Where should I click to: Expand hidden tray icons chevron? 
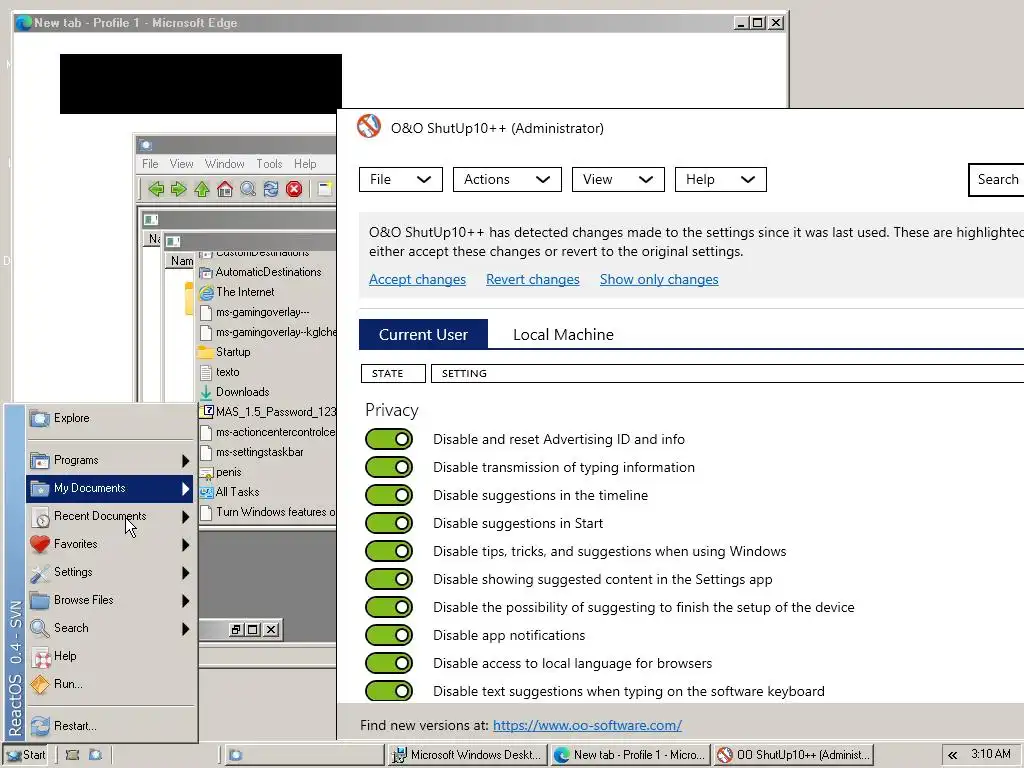[952, 755]
